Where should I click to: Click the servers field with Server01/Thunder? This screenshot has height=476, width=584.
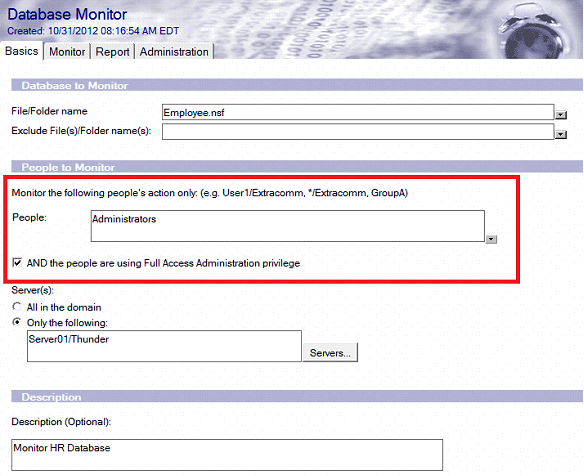click(x=164, y=346)
